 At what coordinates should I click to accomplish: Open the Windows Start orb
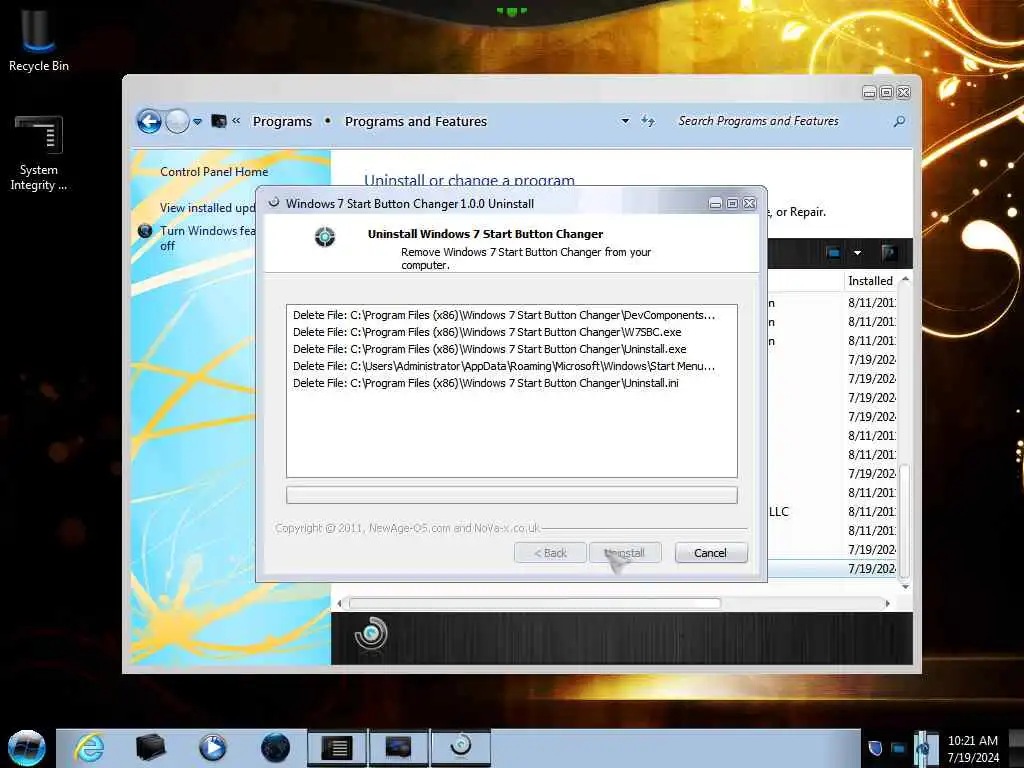click(27, 747)
